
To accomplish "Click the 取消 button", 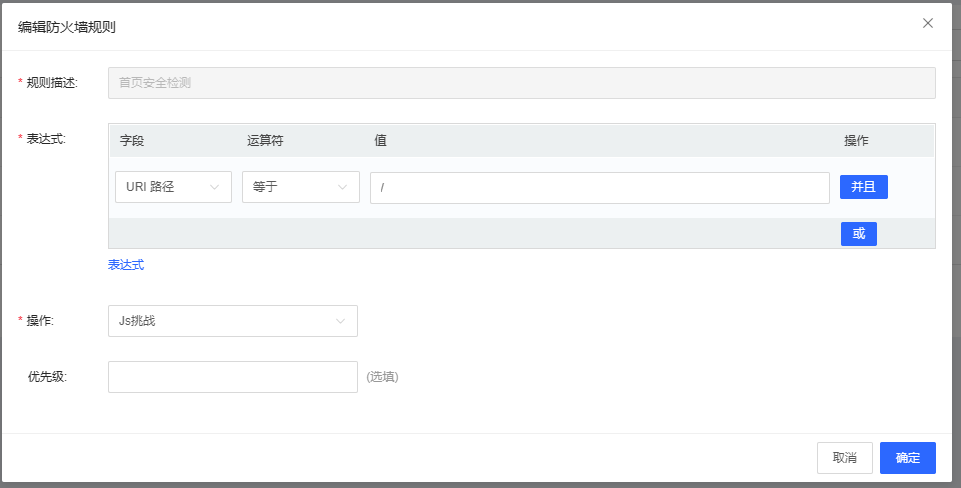I will pos(845,458).
